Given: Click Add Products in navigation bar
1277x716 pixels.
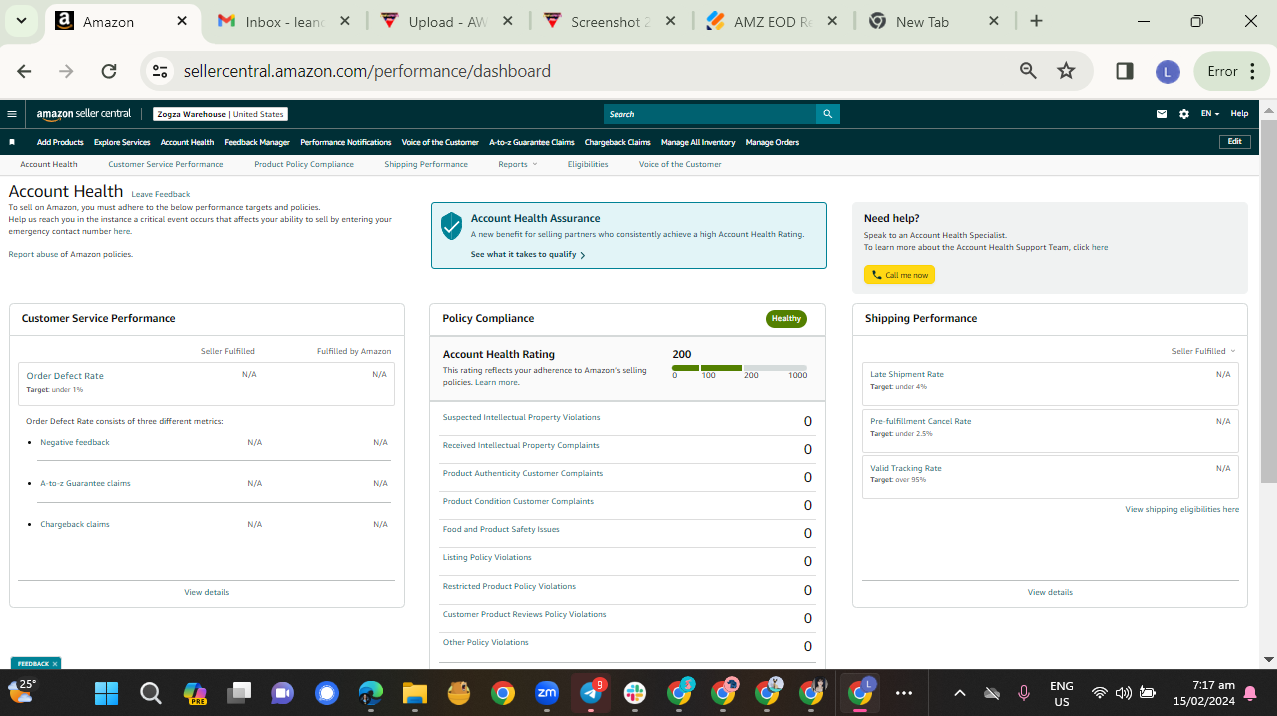Looking at the screenshot, I should (x=60, y=142).
